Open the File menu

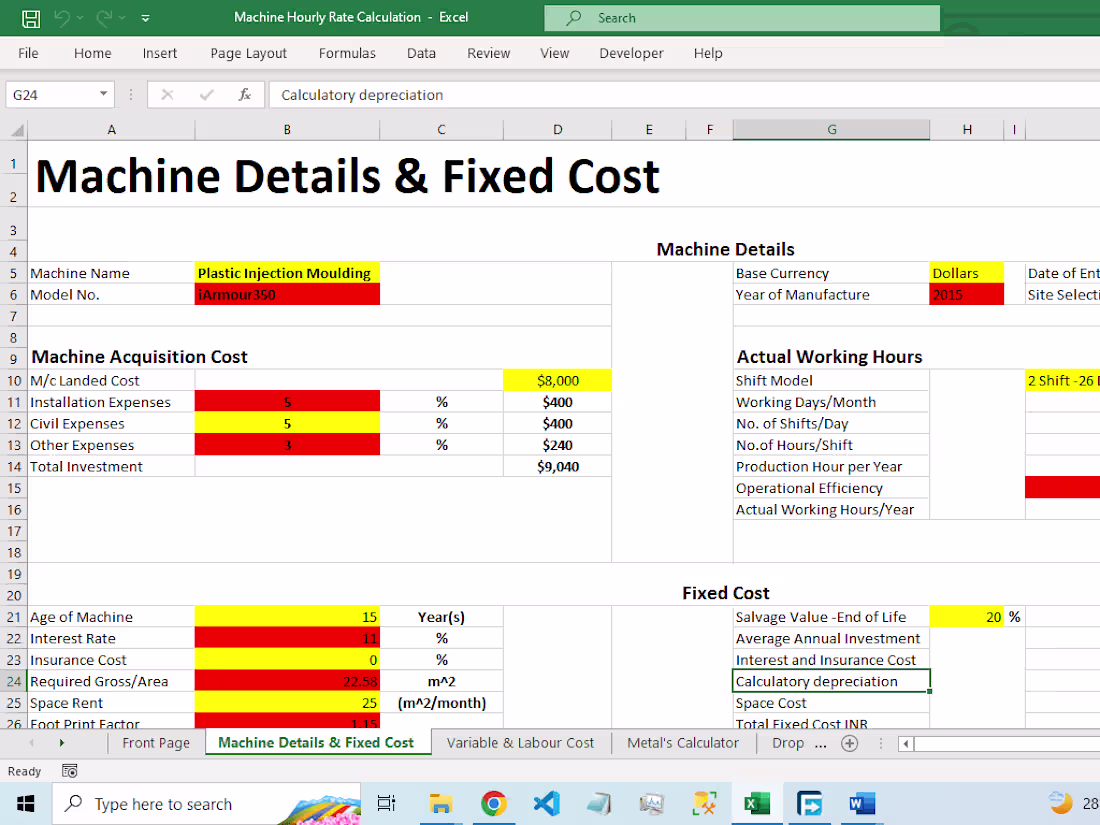28,53
